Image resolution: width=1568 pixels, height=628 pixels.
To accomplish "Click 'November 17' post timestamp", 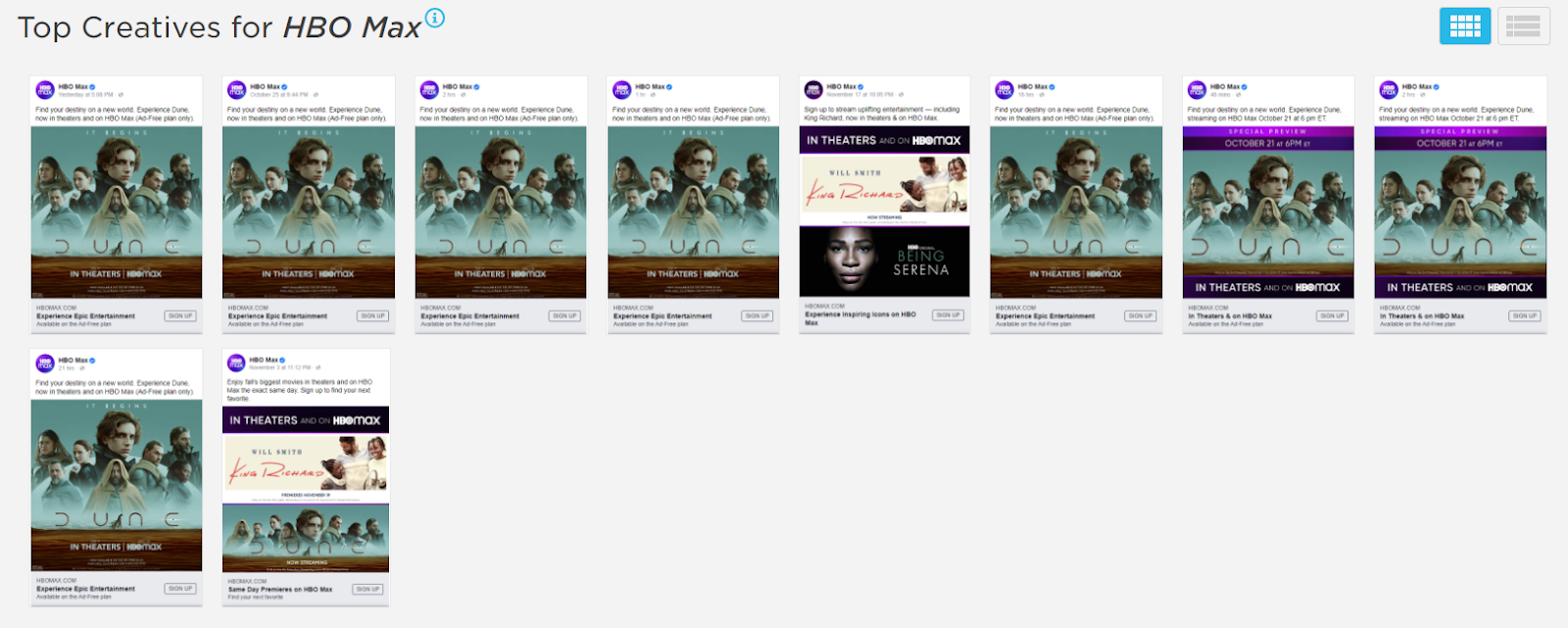I will click(x=859, y=95).
